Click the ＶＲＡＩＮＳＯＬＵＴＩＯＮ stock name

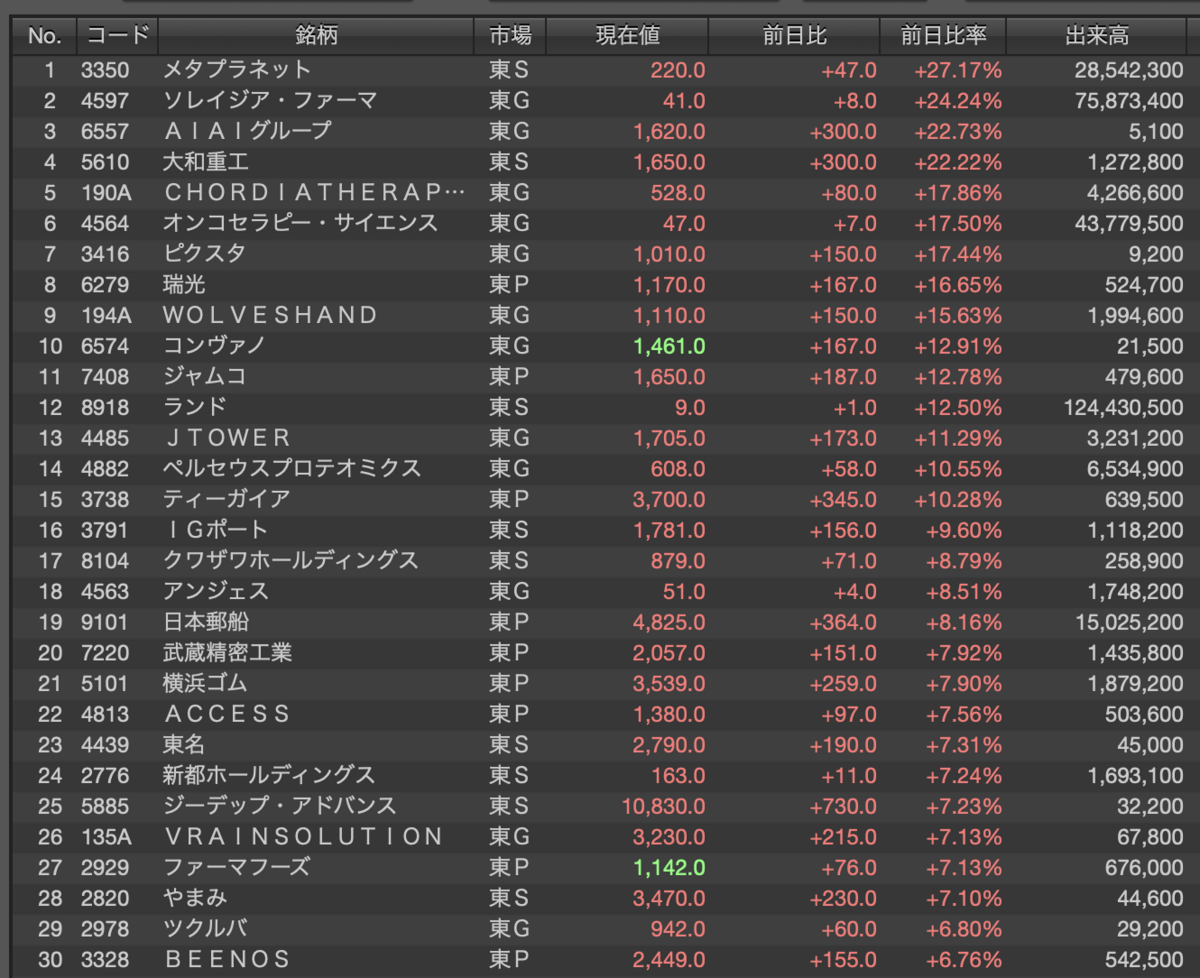303,836
